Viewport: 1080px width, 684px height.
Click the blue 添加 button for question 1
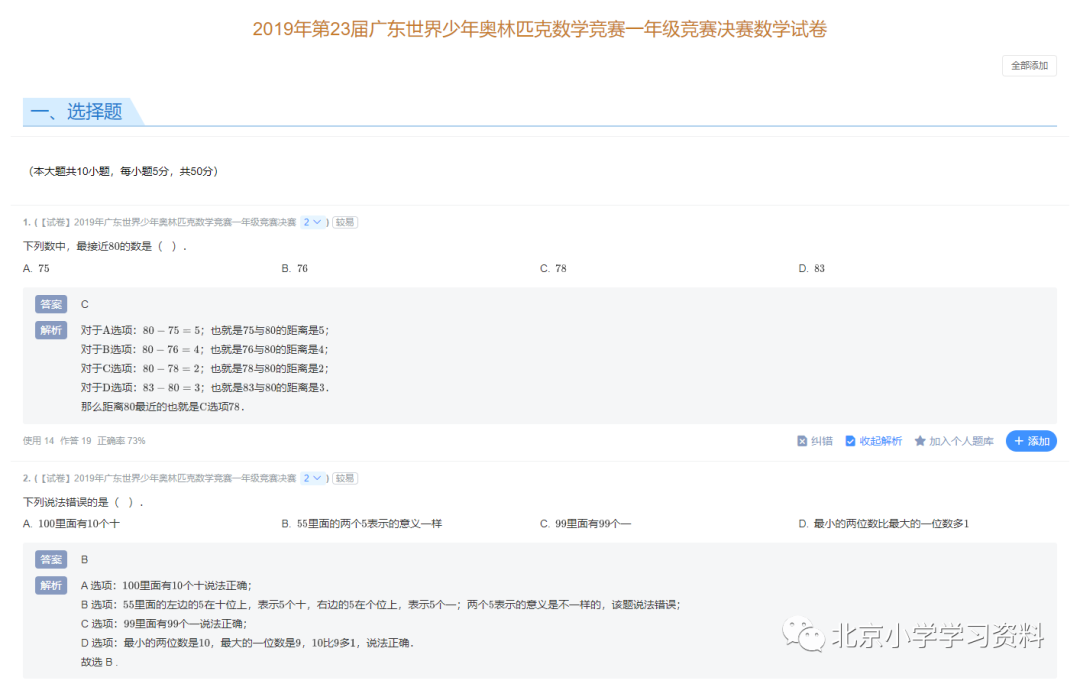pos(1031,441)
